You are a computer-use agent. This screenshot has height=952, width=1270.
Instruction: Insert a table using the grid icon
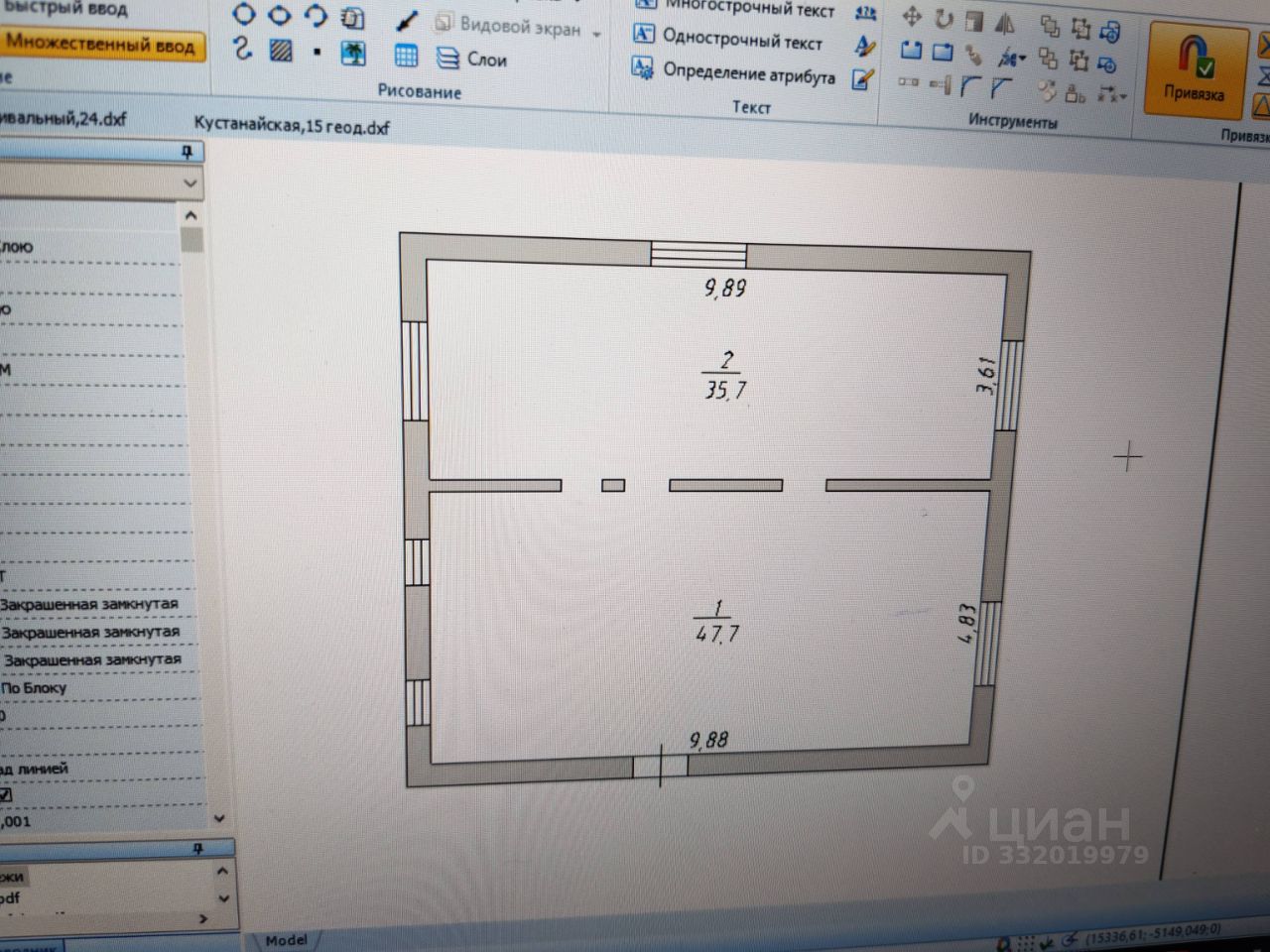[406, 56]
